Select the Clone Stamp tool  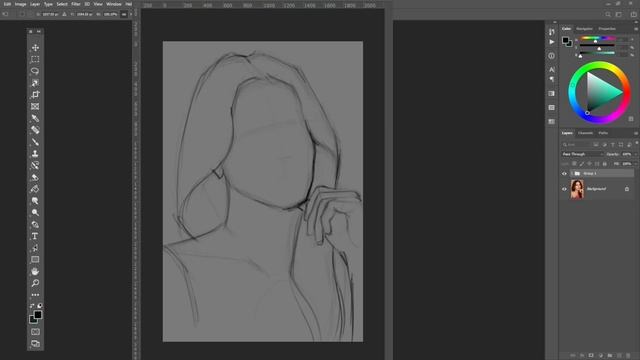click(x=35, y=153)
